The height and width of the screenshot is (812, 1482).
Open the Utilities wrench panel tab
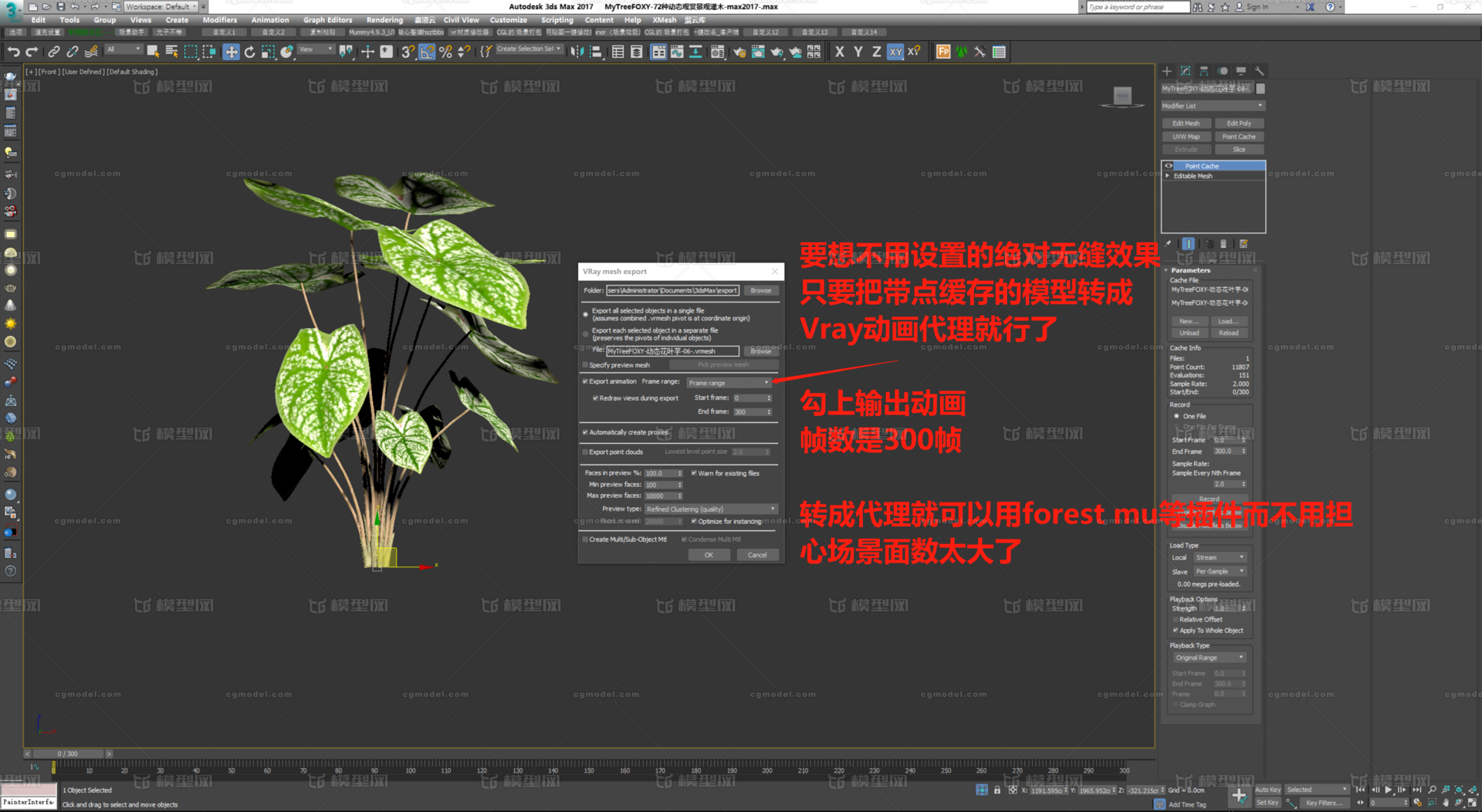(1260, 71)
